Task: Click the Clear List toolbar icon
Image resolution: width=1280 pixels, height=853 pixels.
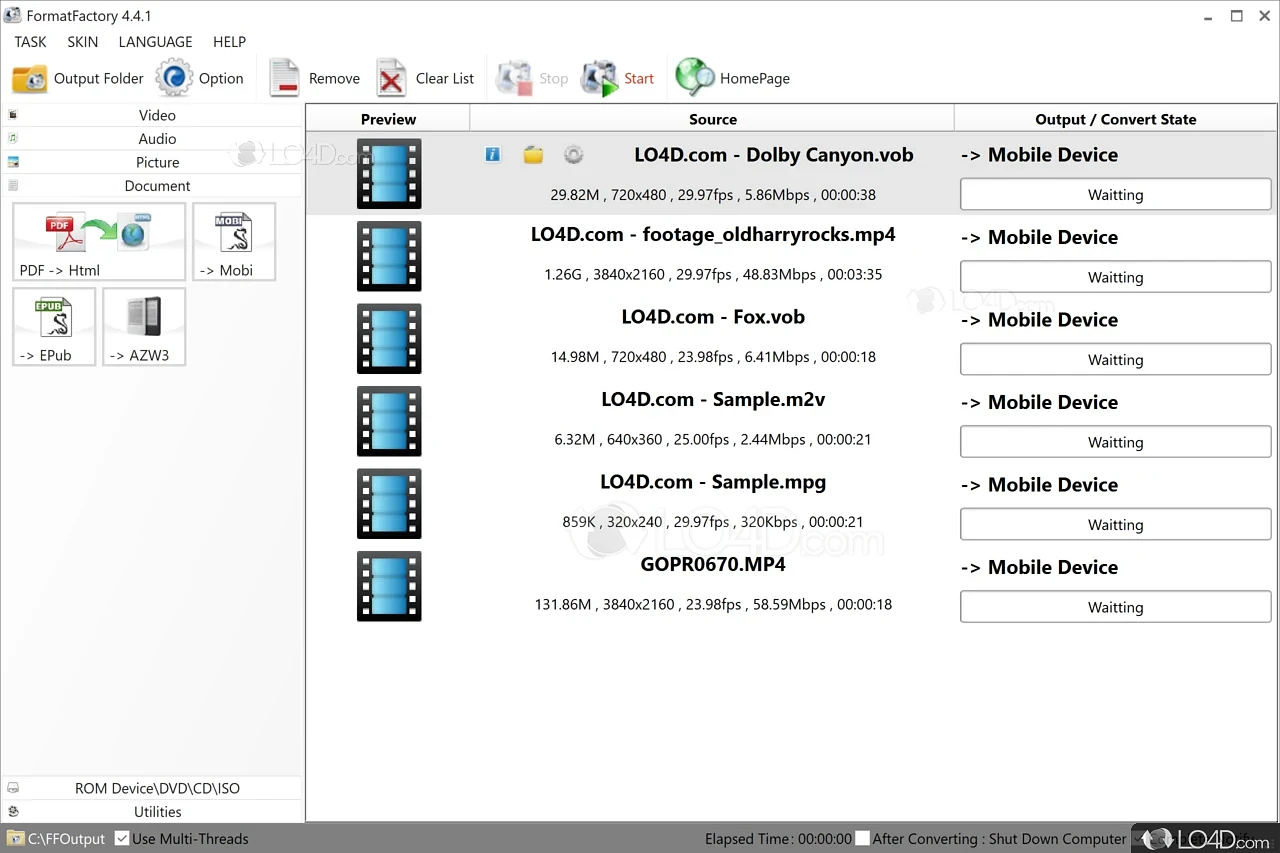Action: point(392,78)
